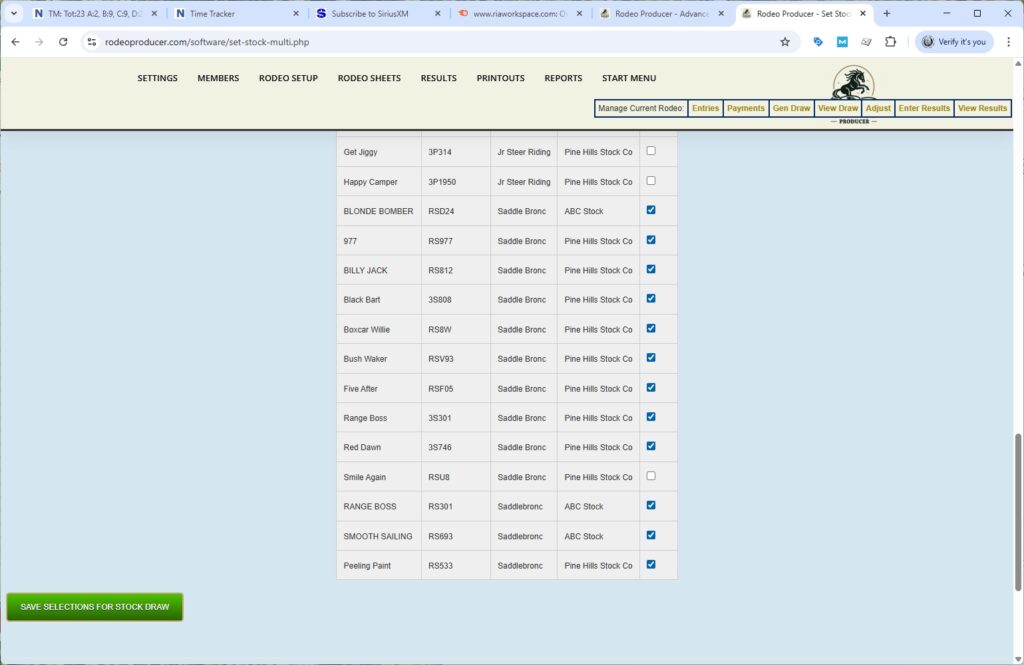Image resolution: width=1024 pixels, height=665 pixels.
Task: Click inside the browser address bar
Action: click(x=300, y=43)
